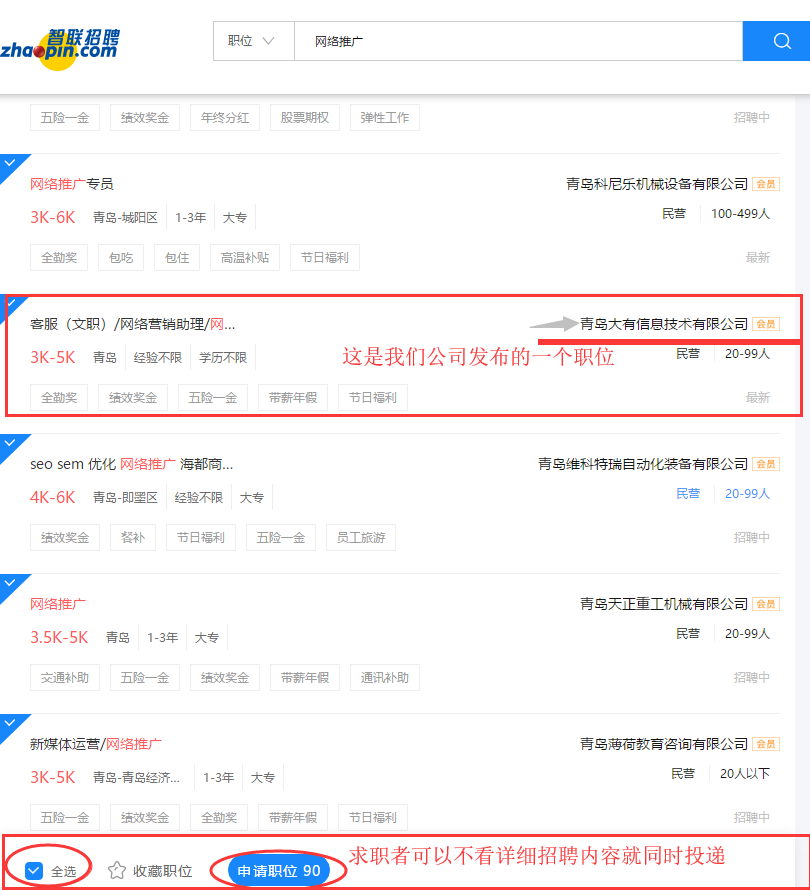Click the 100-499人 company size text

point(740,214)
